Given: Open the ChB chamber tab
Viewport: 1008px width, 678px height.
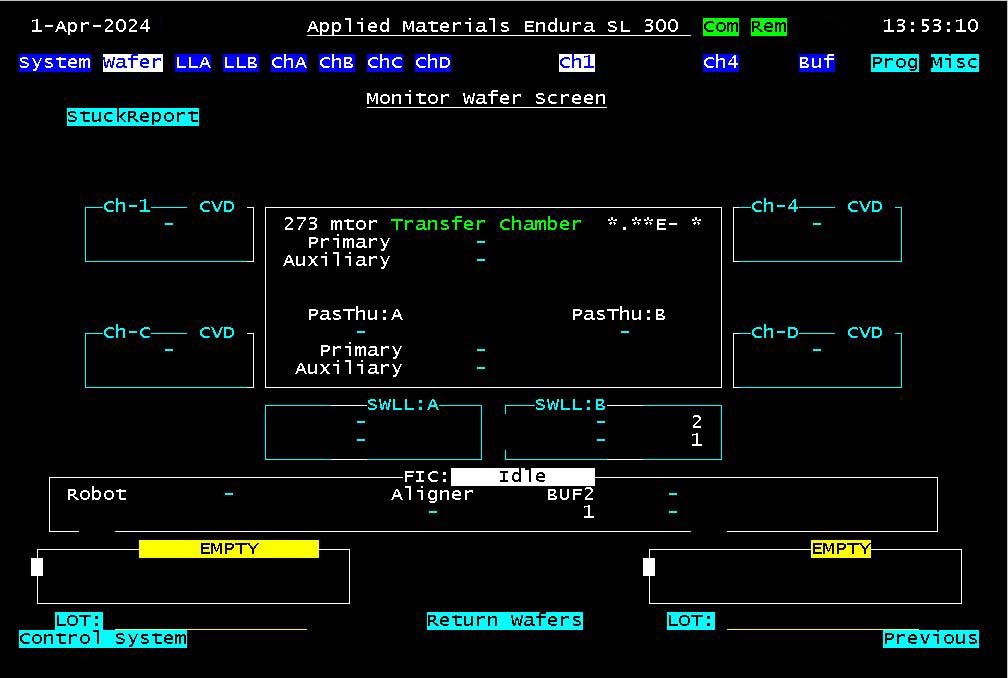Looking at the screenshot, I should pos(337,62).
